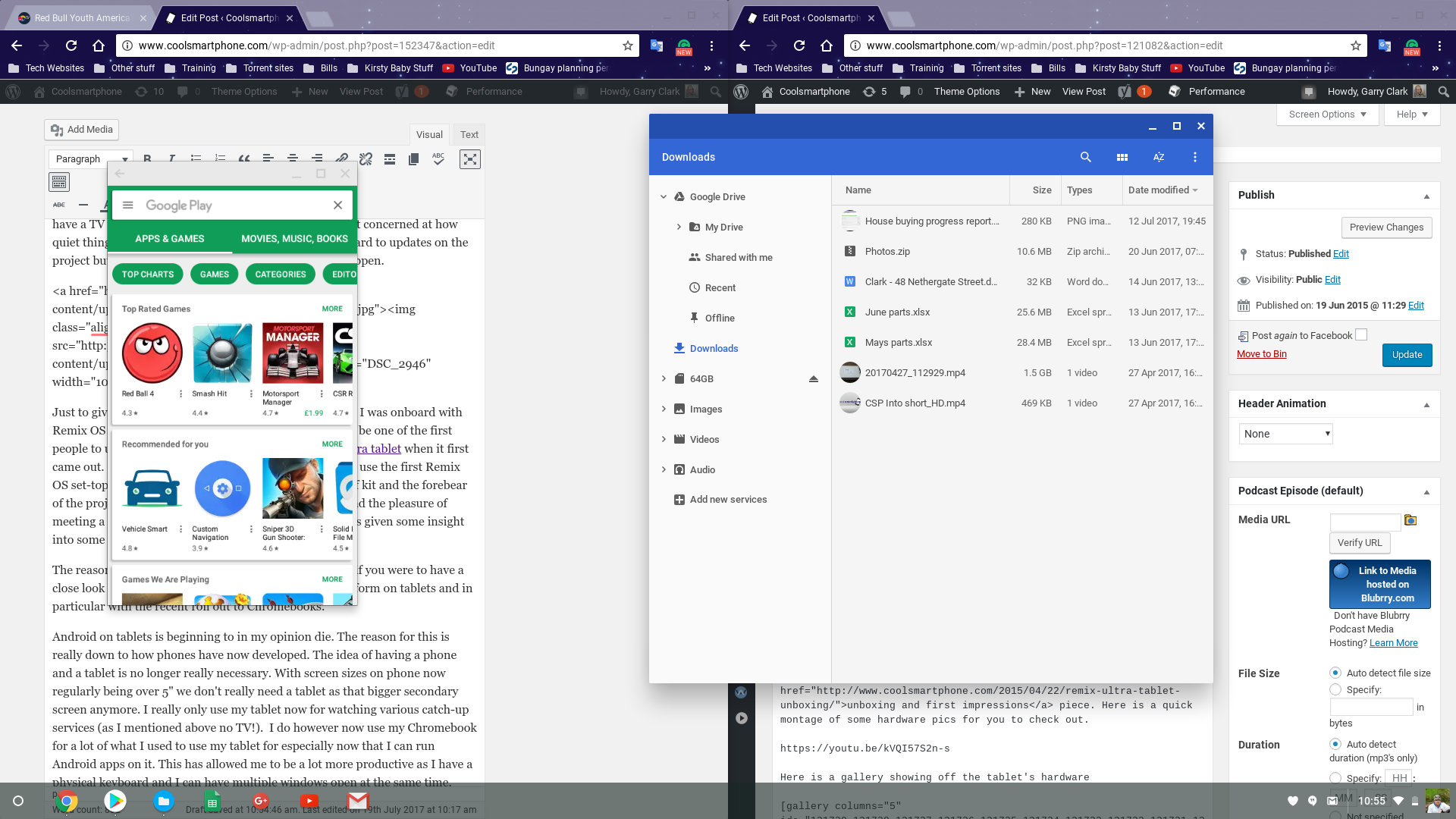Screen dimensions: 1456x819
Task: Open Motorsport Manager game icon
Action: click(293, 353)
